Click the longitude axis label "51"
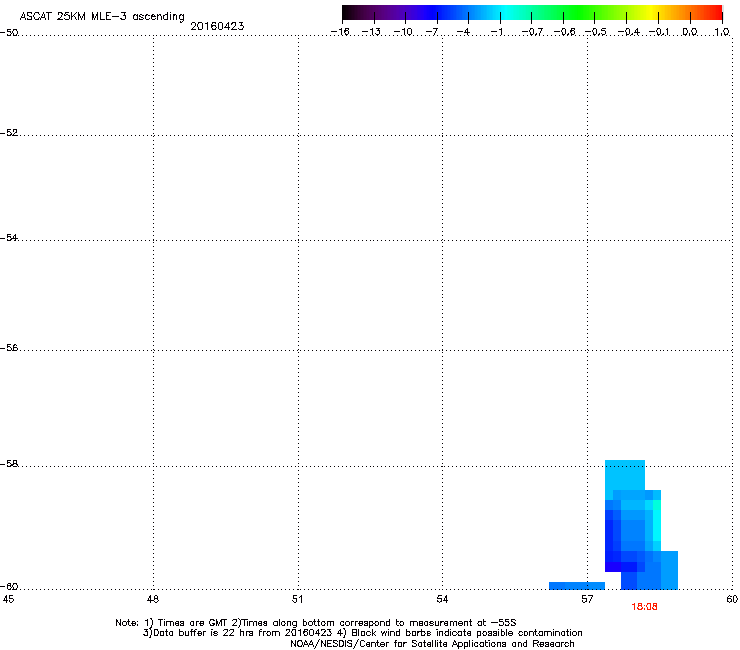 297,599
